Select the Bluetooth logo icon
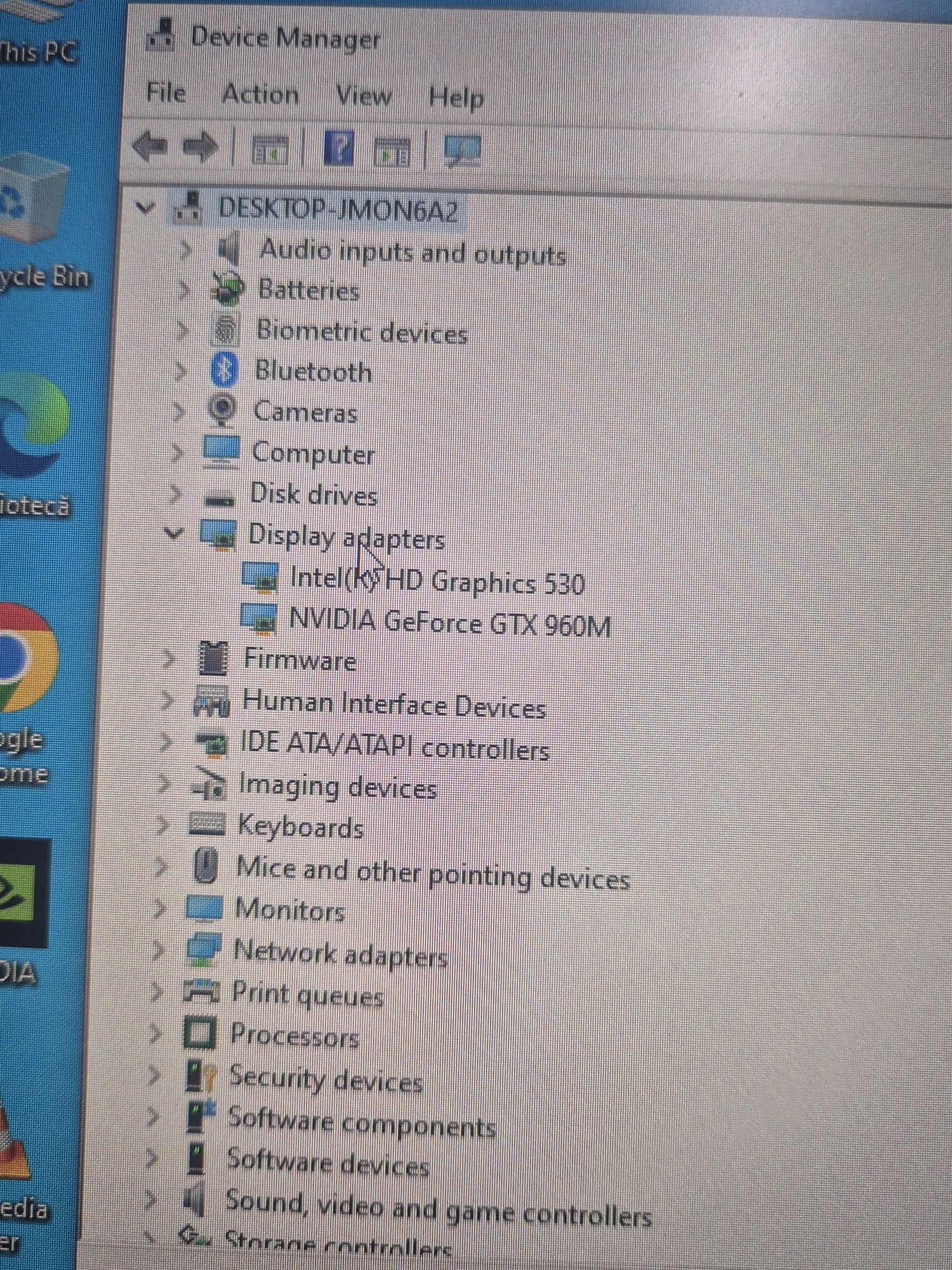The image size is (952, 1270). coord(224,370)
